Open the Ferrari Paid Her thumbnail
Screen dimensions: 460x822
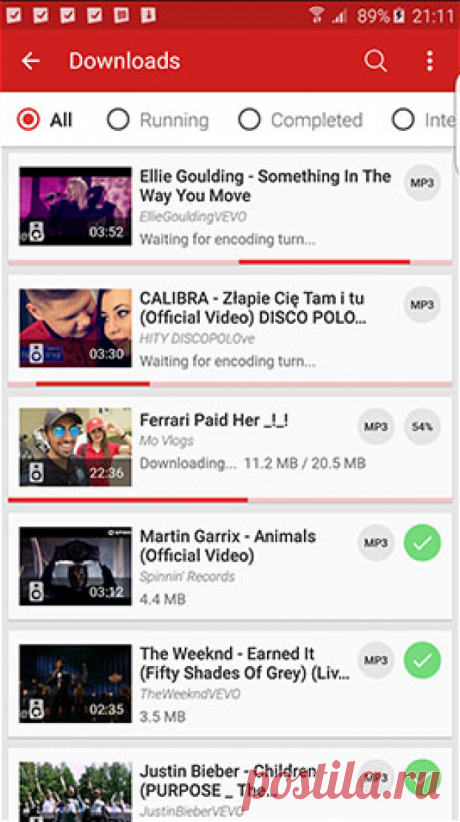pos(76,447)
